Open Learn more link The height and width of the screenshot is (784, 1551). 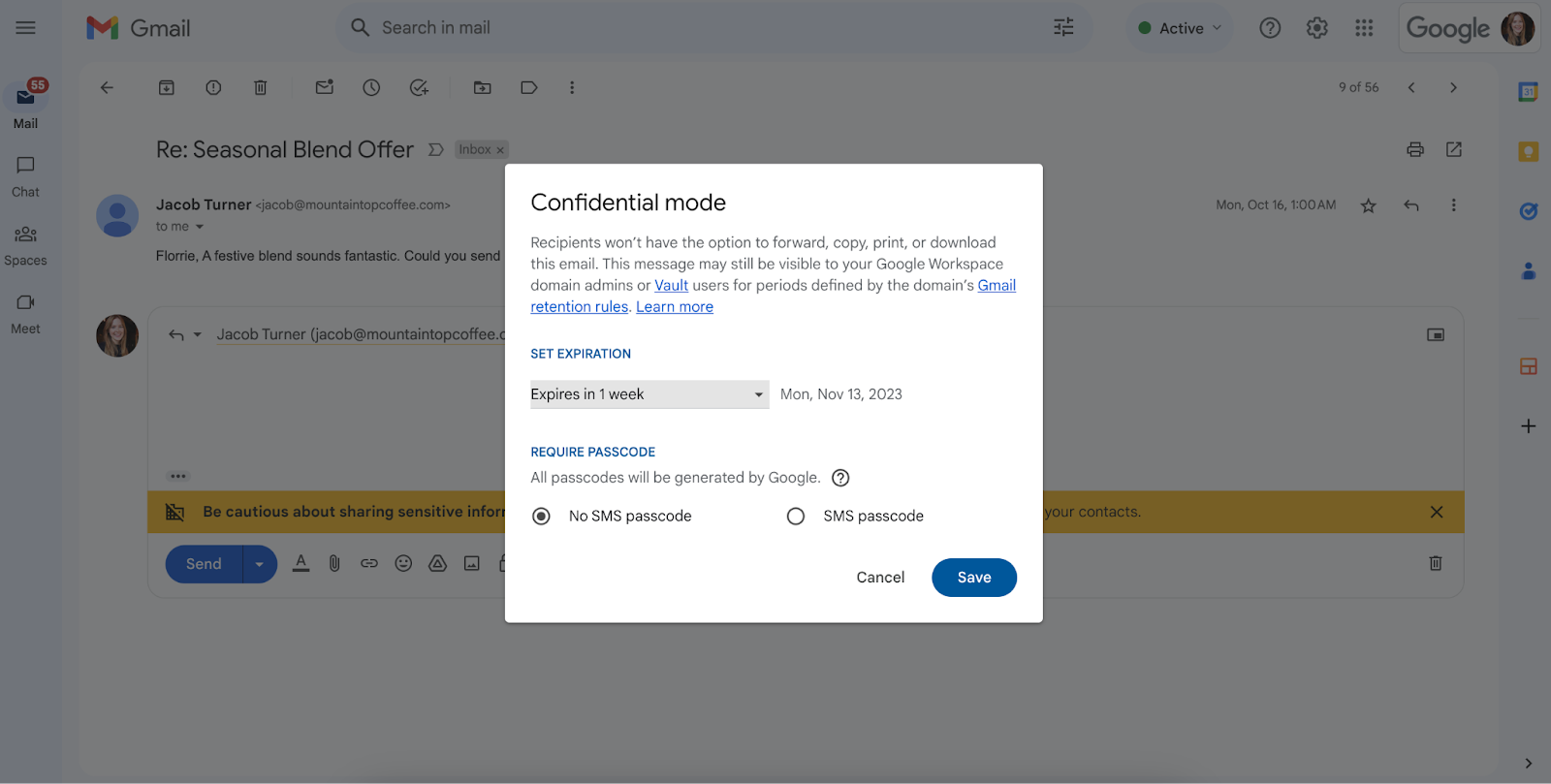(675, 306)
